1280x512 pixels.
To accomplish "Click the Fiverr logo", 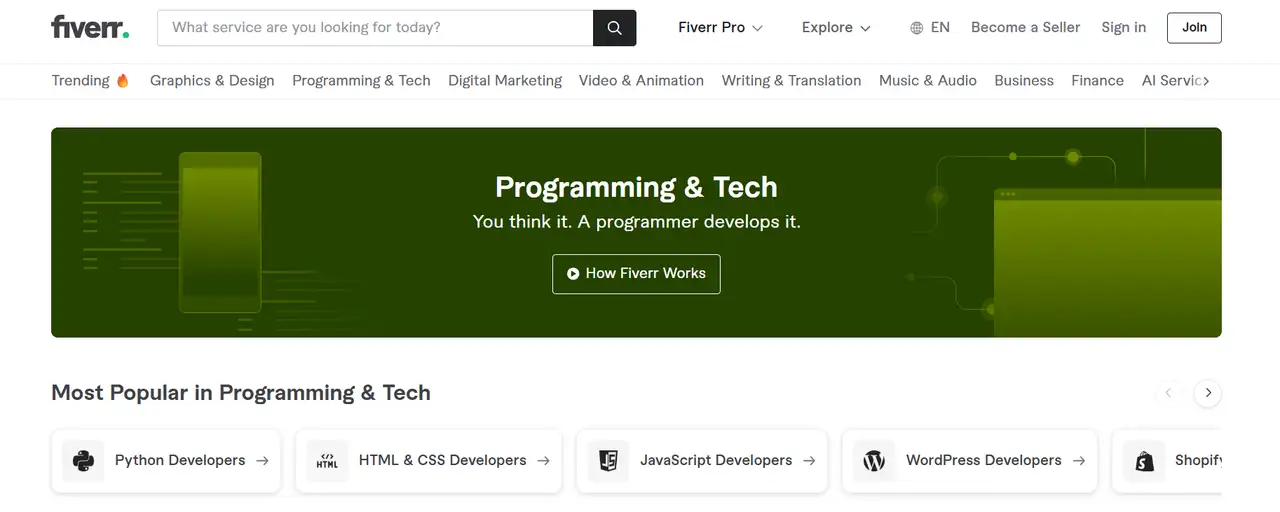I will (90, 27).
